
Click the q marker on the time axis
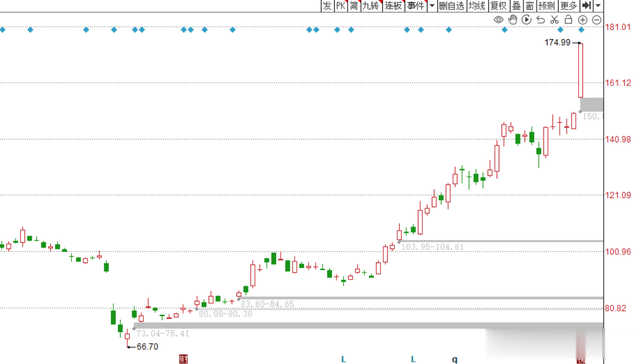tap(454, 359)
